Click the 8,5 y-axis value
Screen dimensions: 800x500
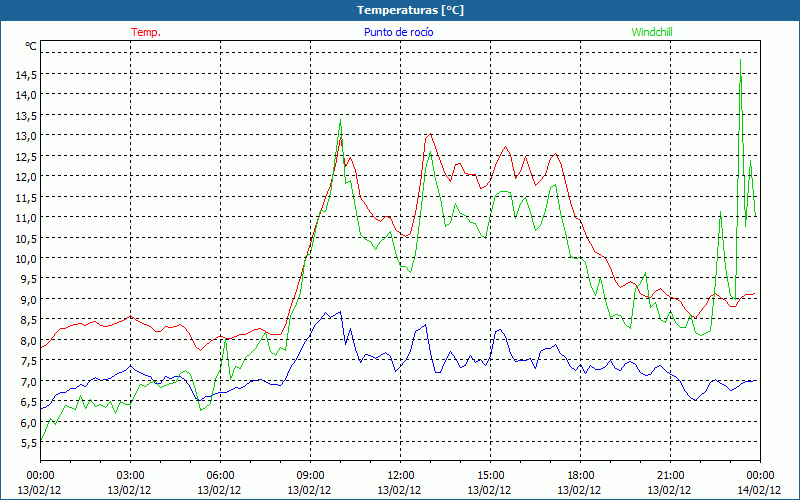29,320
